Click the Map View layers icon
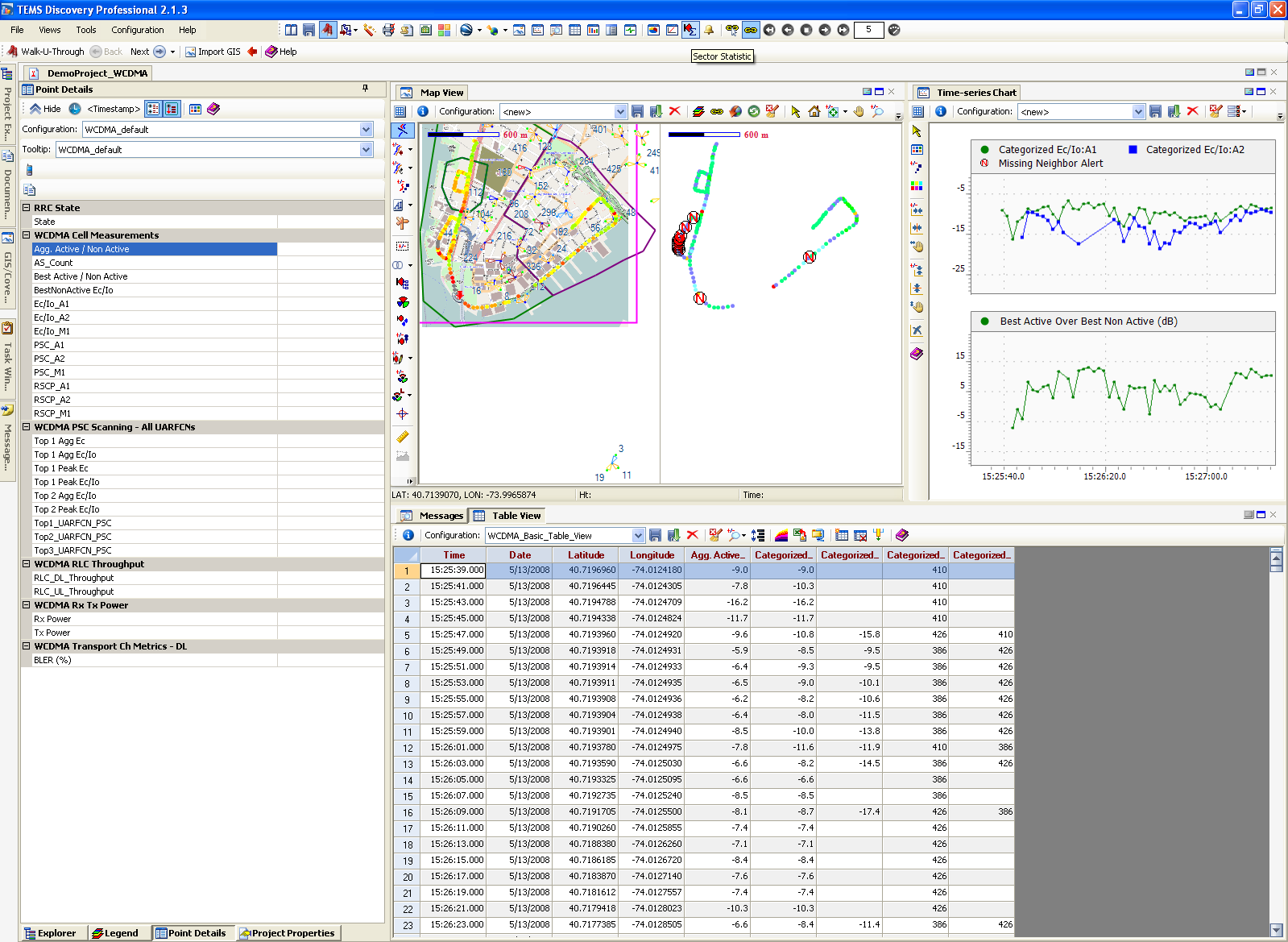Image resolution: width=1288 pixels, height=942 pixels. 698,111
